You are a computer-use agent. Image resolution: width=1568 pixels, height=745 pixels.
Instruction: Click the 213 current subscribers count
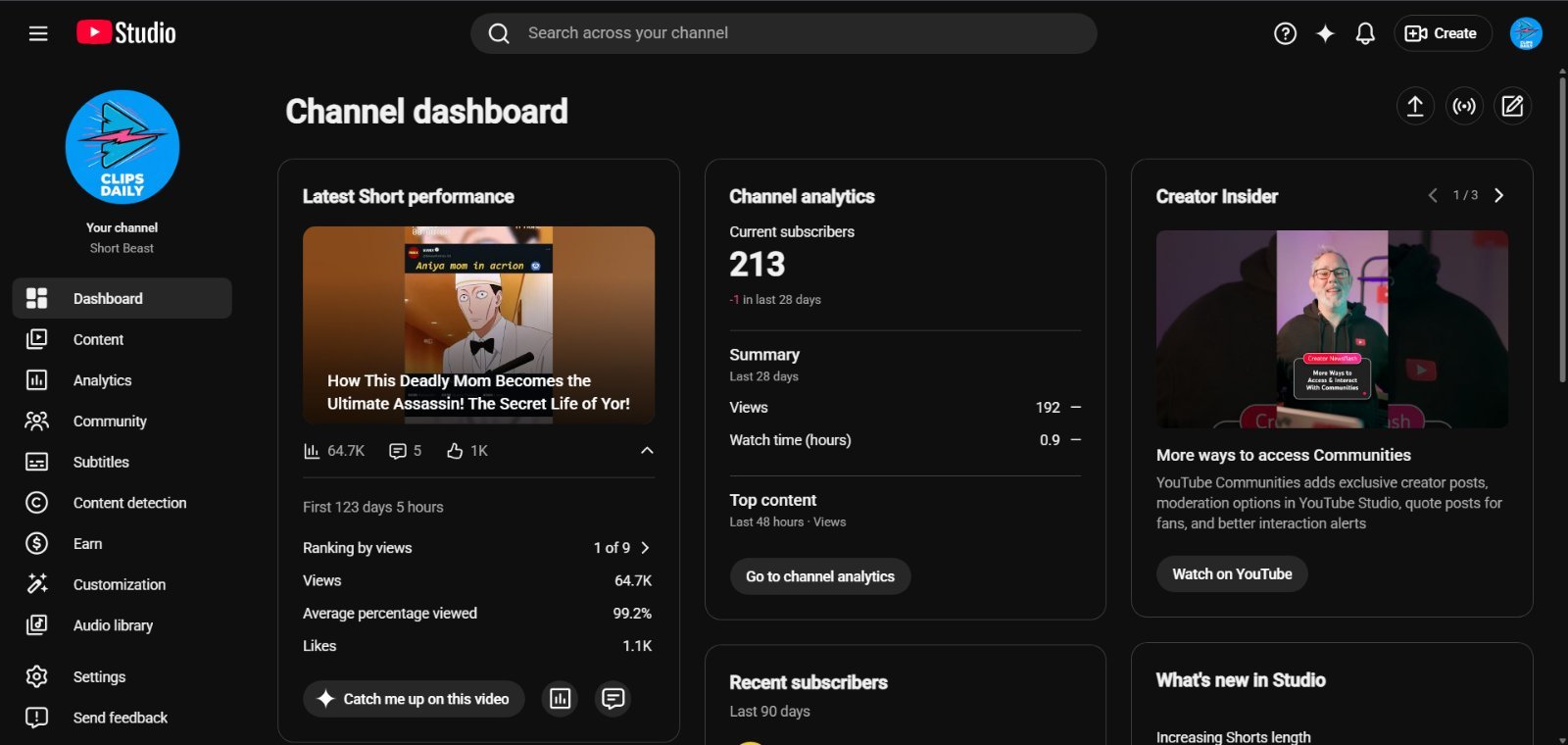pos(758,265)
